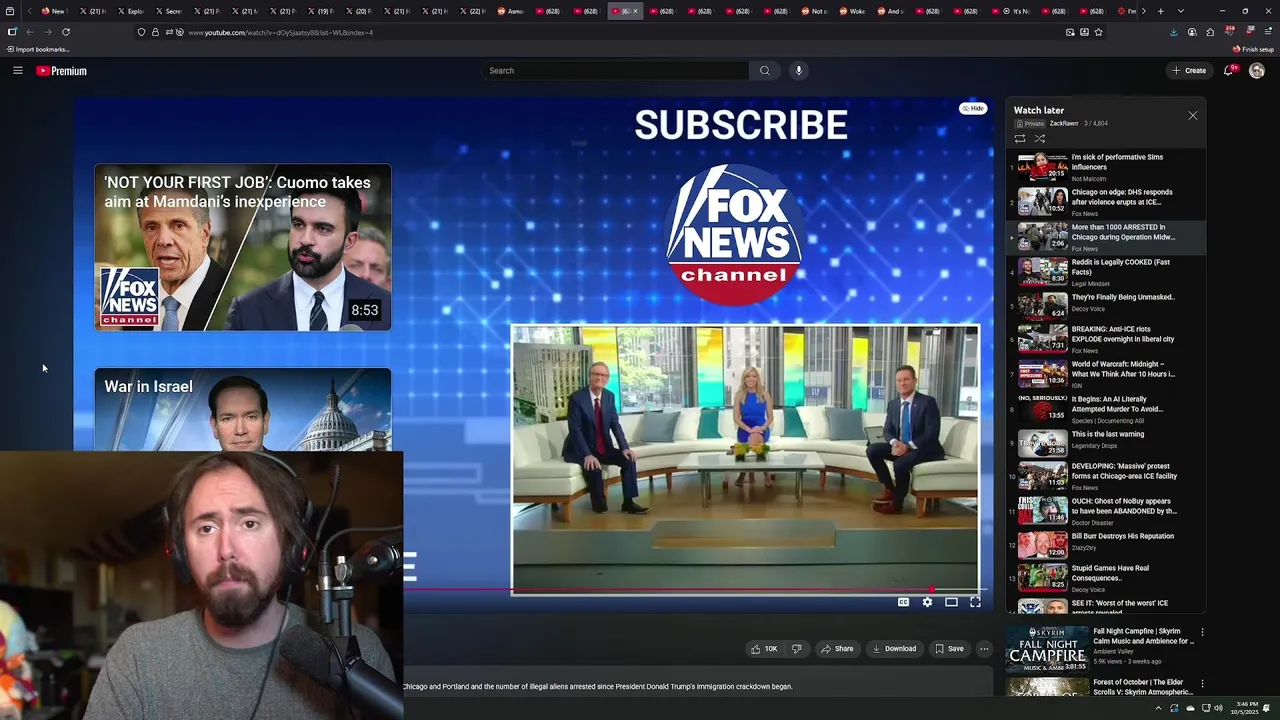Open the account avatar menu
1280x720 pixels.
coord(1257,70)
